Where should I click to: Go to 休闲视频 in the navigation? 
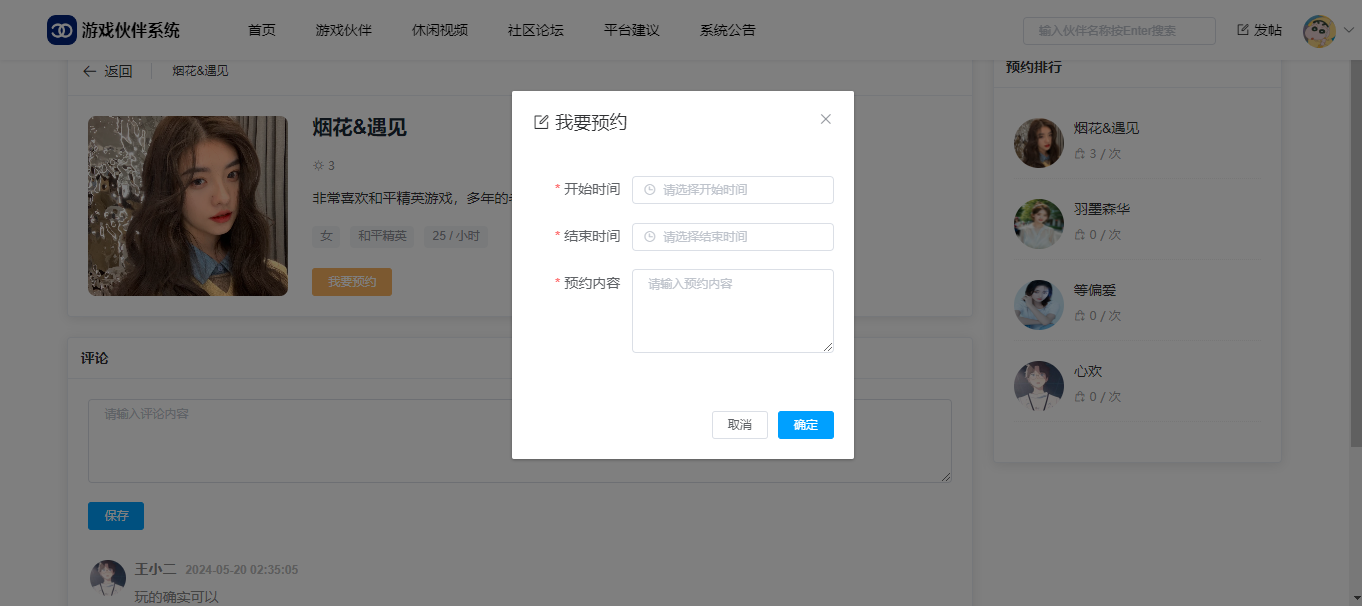(x=440, y=30)
